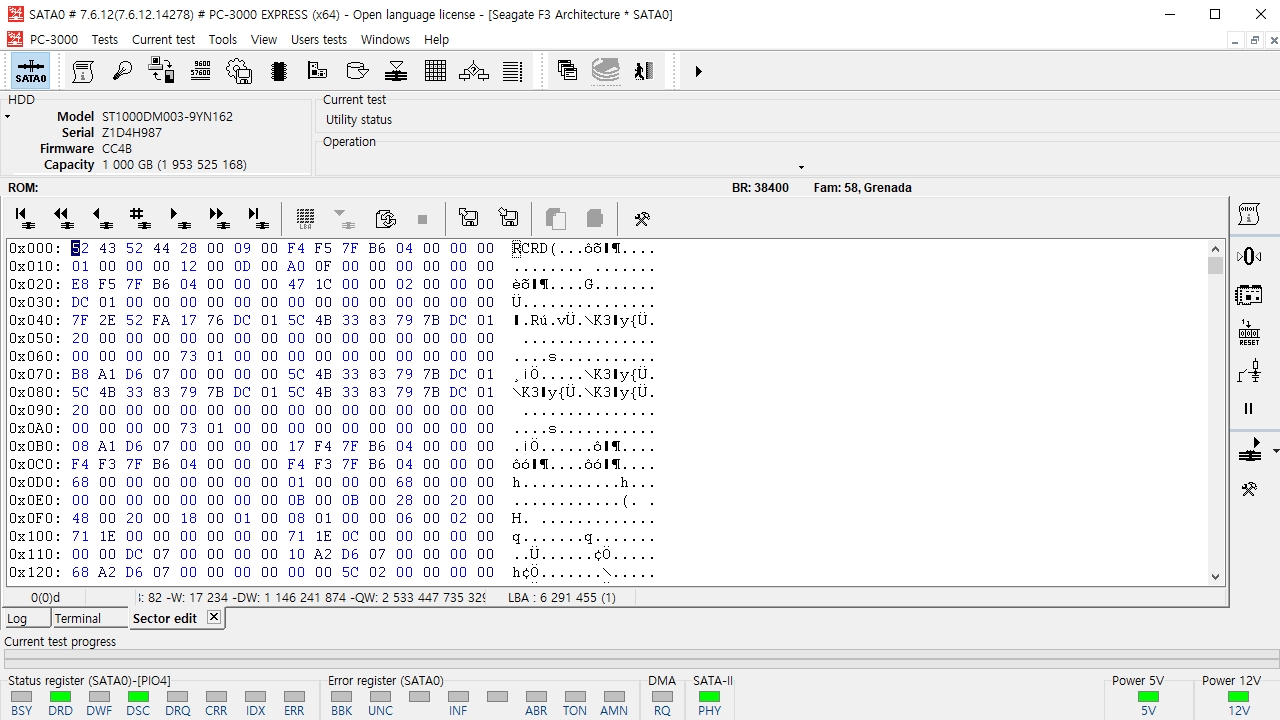Click the pause icon in right sidebar
This screenshot has height=720, width=1280.
point(1249,409)
